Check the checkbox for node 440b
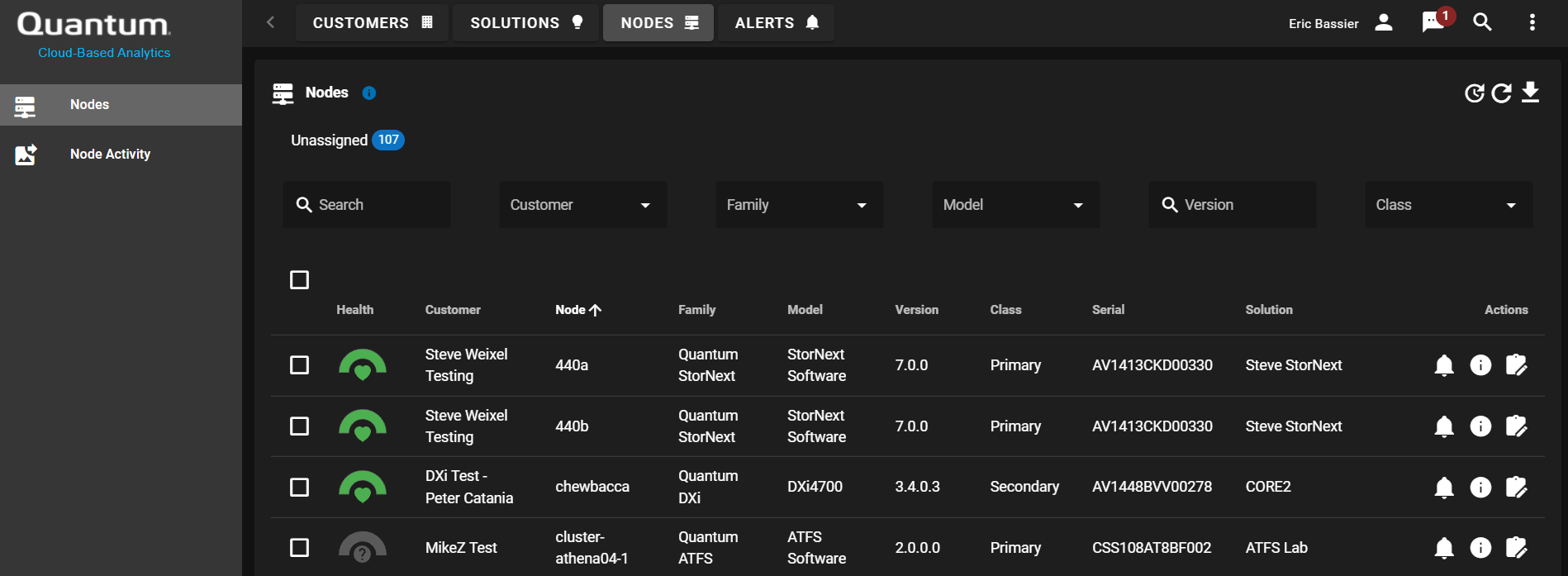 300,426
